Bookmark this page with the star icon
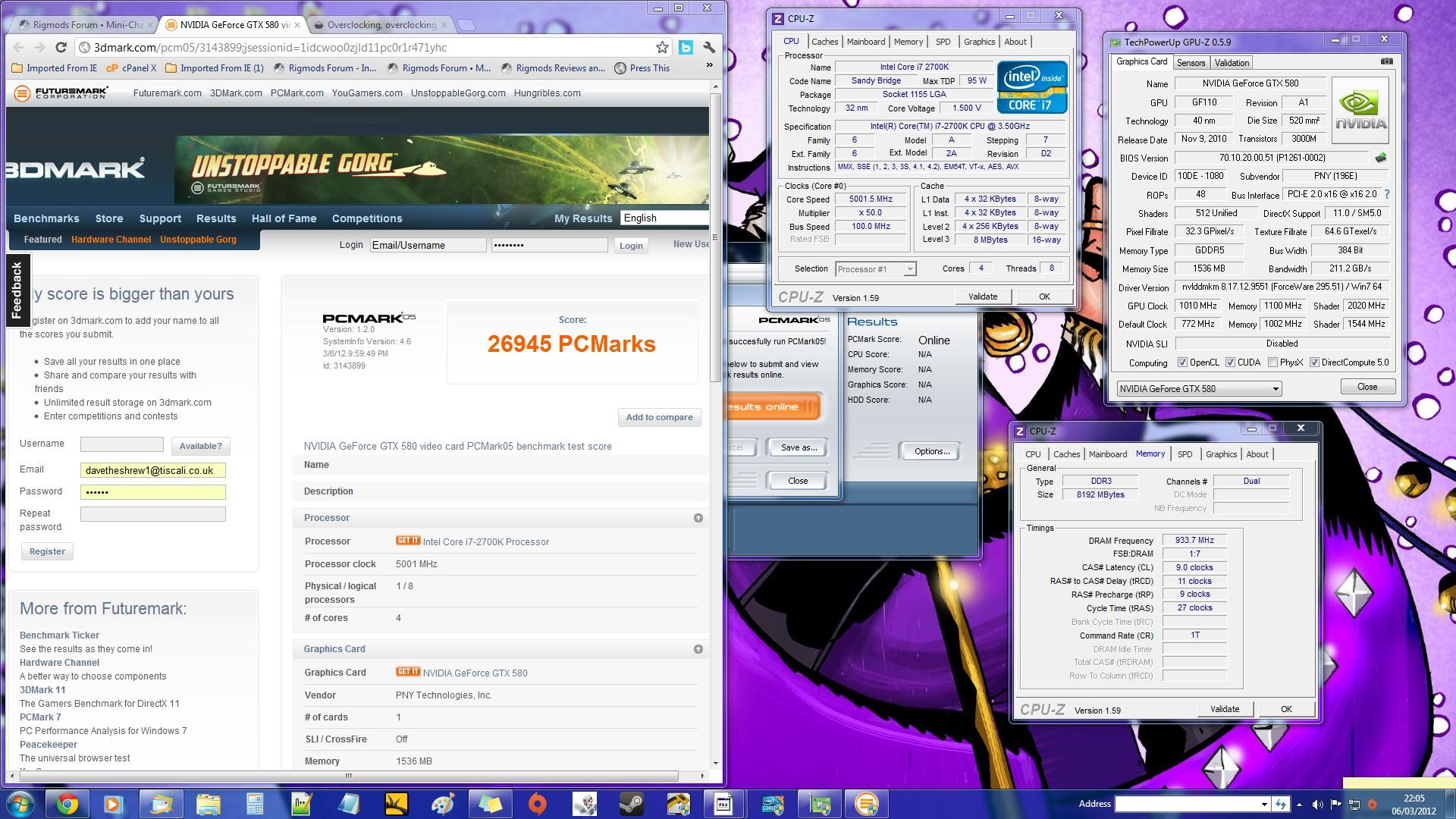Viewport: 1456px width, 819px height. click(x=662, y=47)
